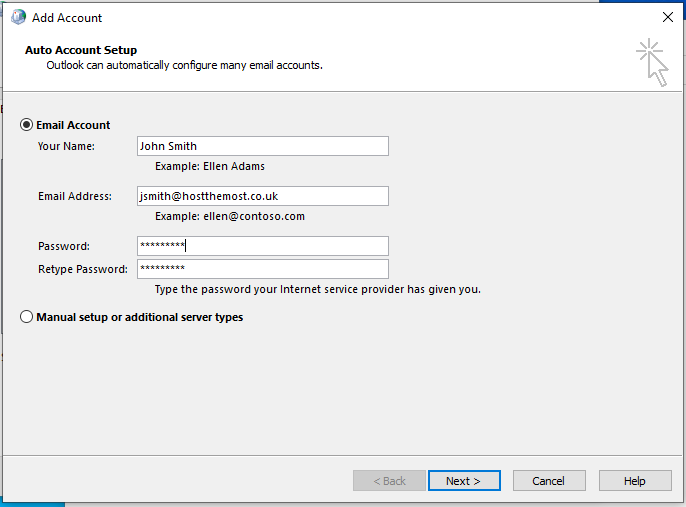Click the greyed-out Back button

point(389,481)
